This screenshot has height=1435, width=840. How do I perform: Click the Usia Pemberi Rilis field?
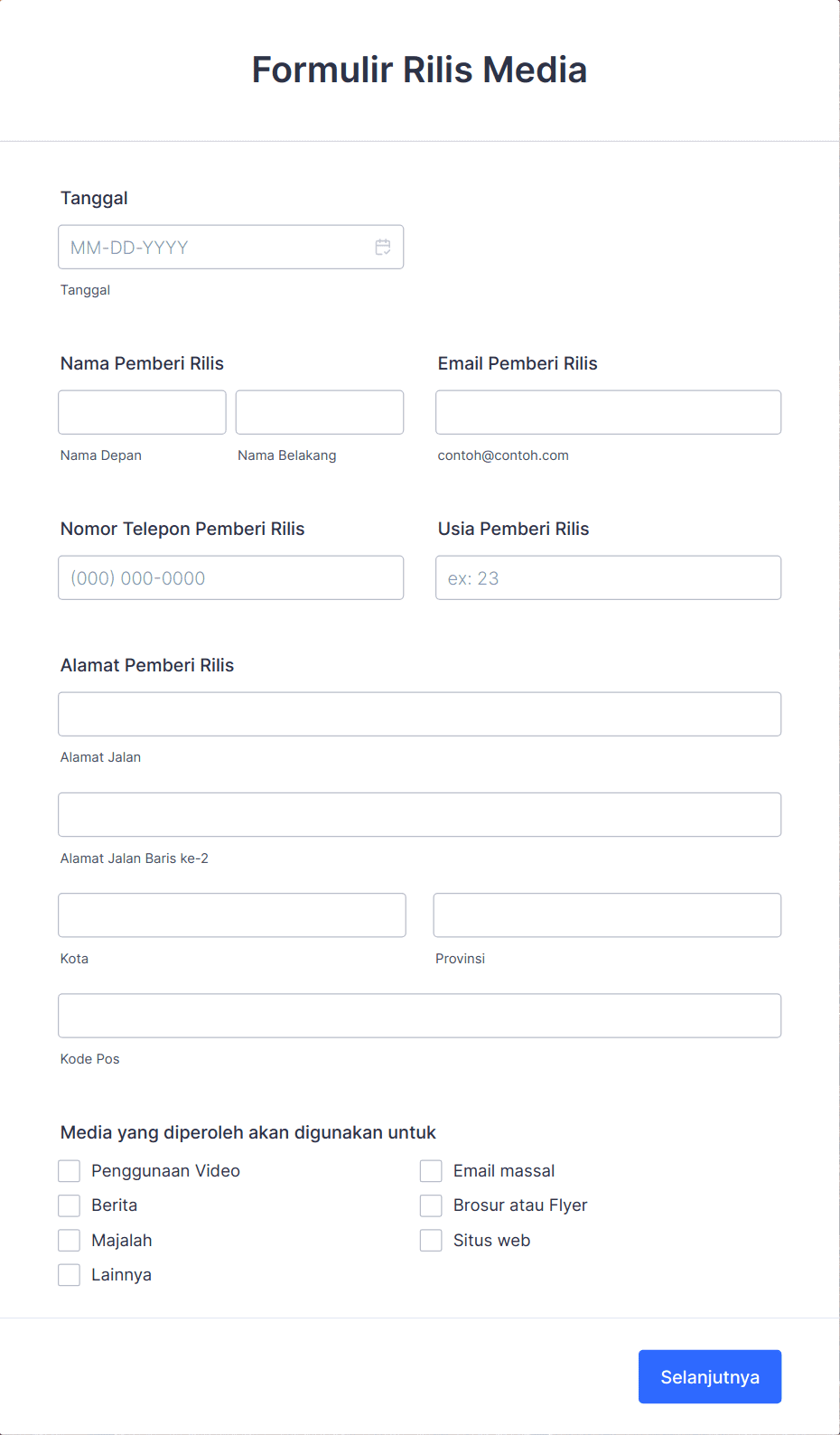point(608,577)
